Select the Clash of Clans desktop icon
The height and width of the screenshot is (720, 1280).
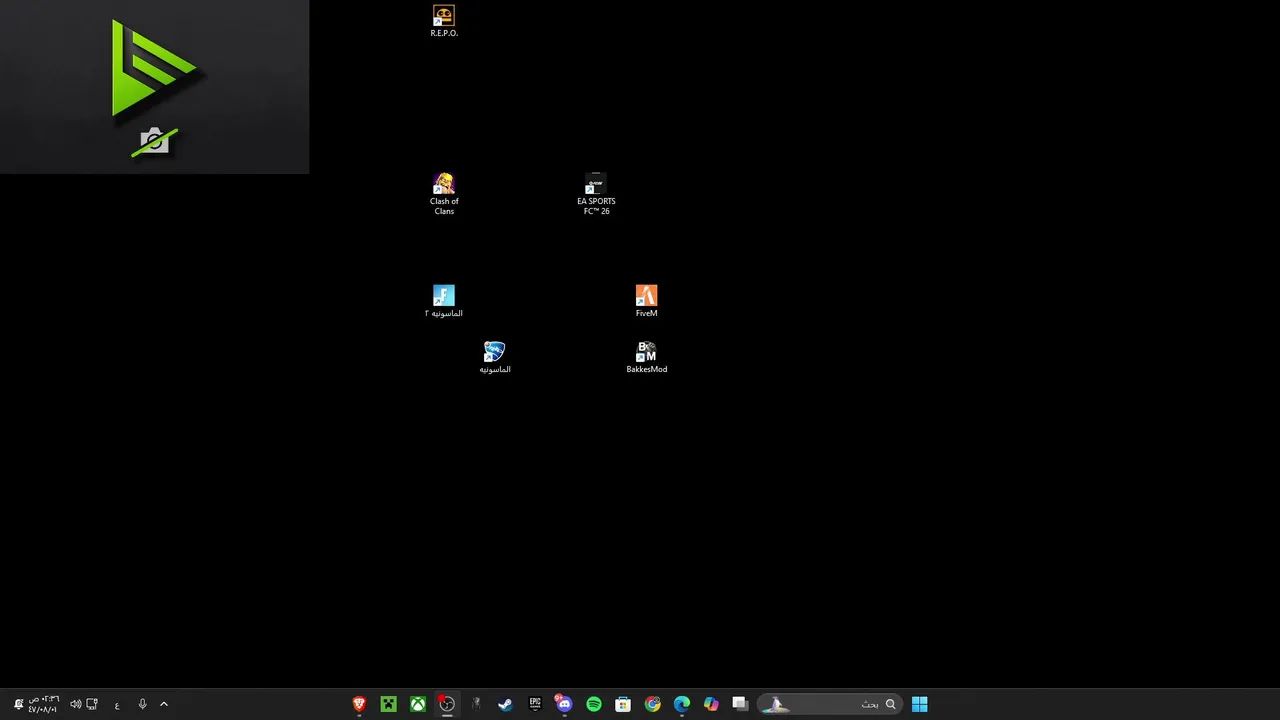click(444, 194)
